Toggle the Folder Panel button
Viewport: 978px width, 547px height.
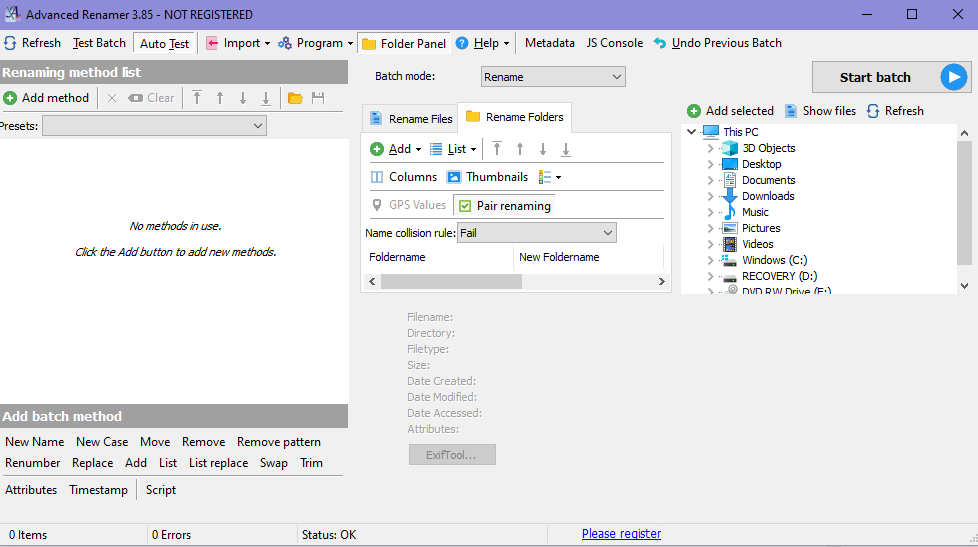(x=404, y=43)
